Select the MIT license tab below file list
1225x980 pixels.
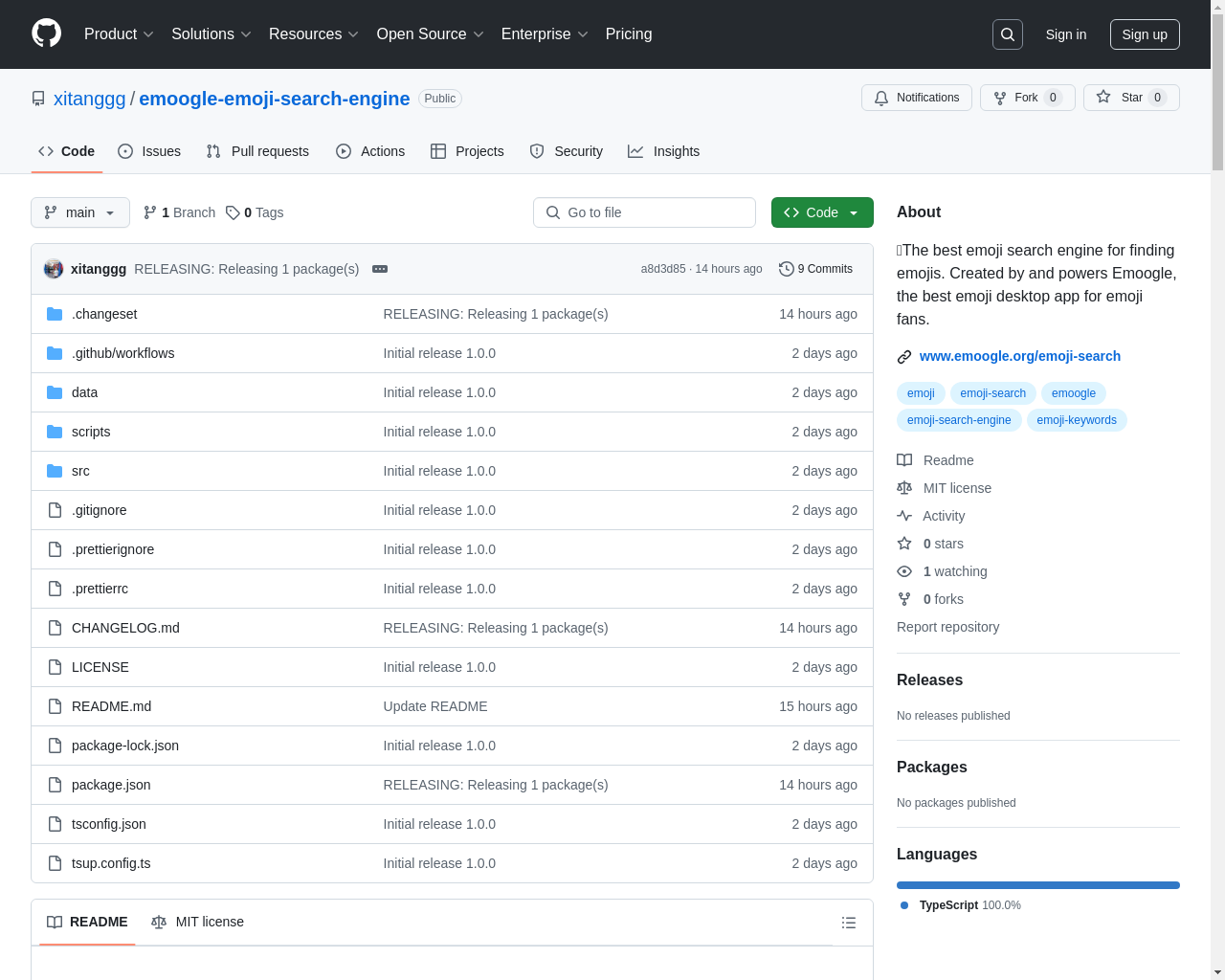coord(197,923)
